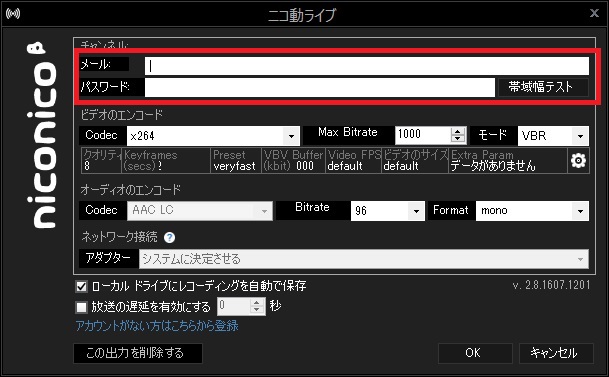Viewport: 609px width, 377px height.
Task: Click the VBV Buffer value cell
Action: [x=293, y=160]
